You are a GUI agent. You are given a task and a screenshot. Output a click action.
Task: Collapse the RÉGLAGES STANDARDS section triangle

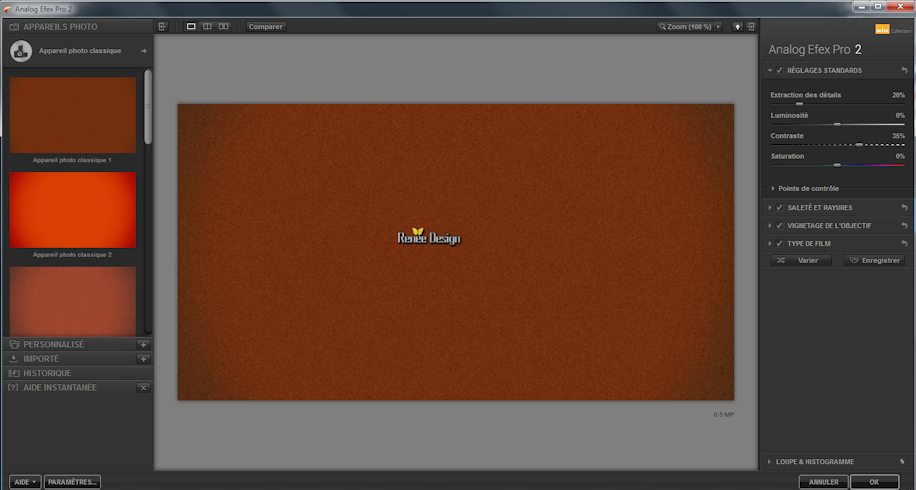point(770,70)
